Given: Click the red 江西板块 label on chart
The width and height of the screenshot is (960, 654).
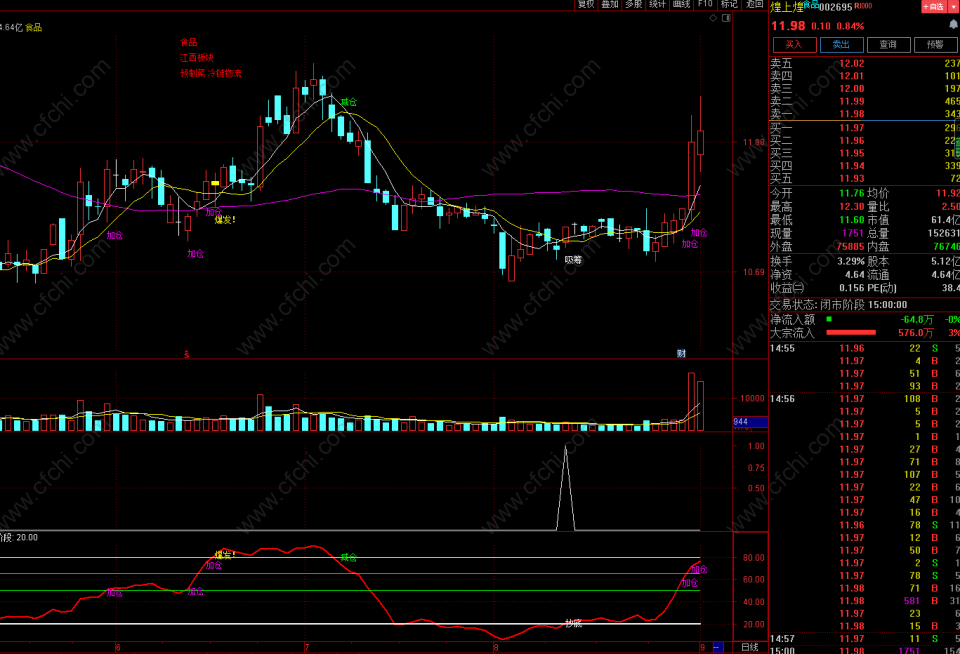Looking at the screenshot, I should [197, 58].
